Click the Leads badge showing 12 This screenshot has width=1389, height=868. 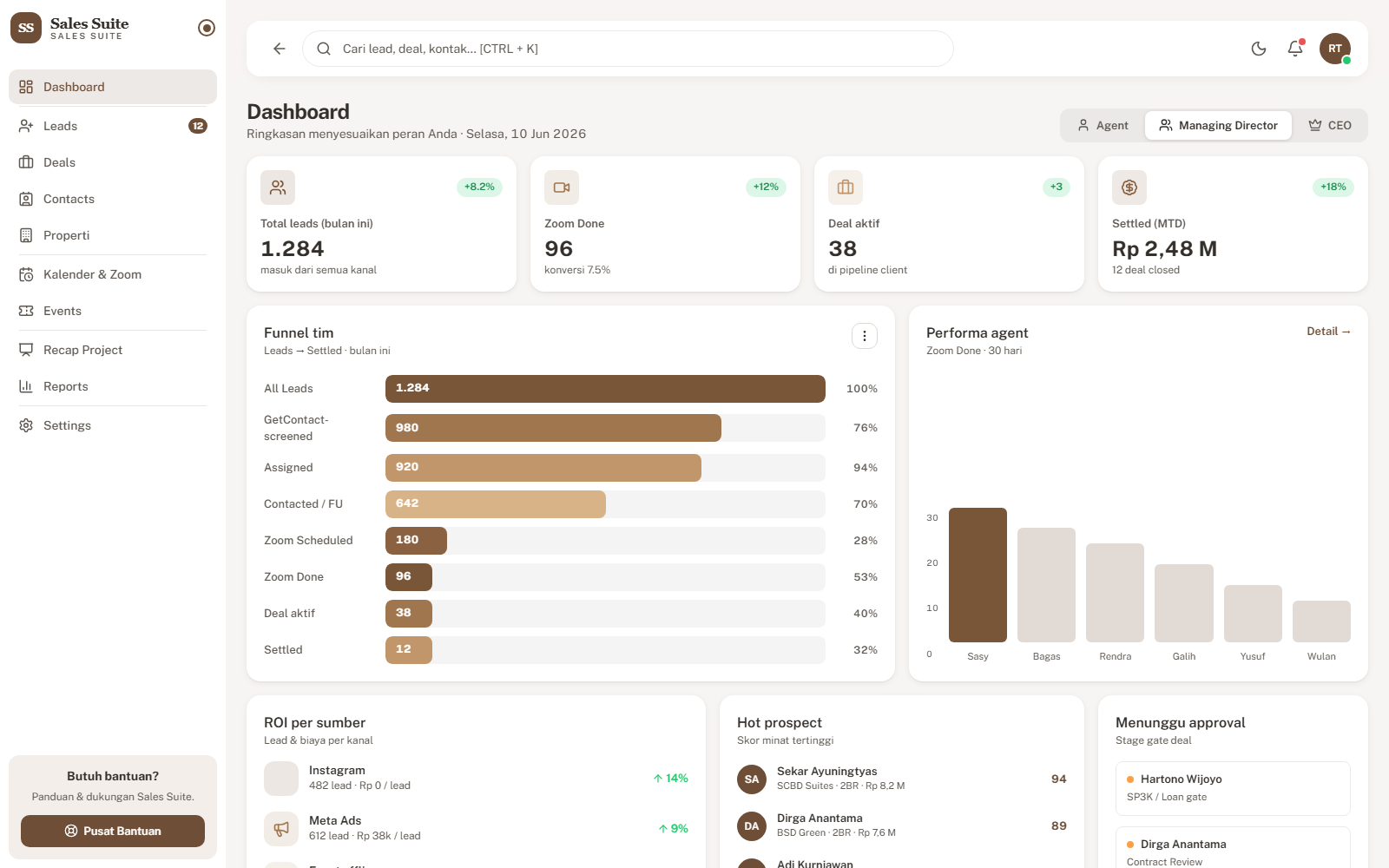[198, 126]
